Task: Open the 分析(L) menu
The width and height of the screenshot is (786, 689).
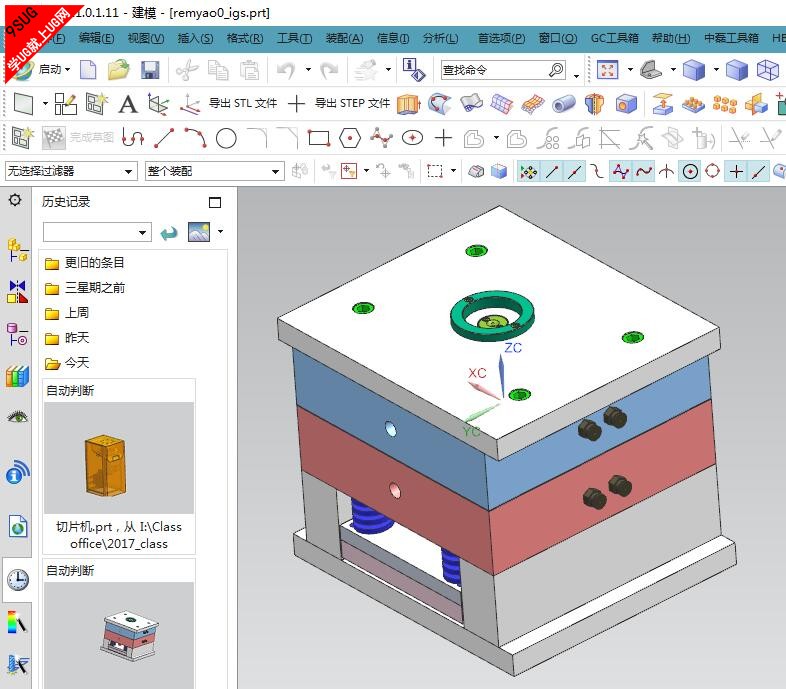Action: 441,39
